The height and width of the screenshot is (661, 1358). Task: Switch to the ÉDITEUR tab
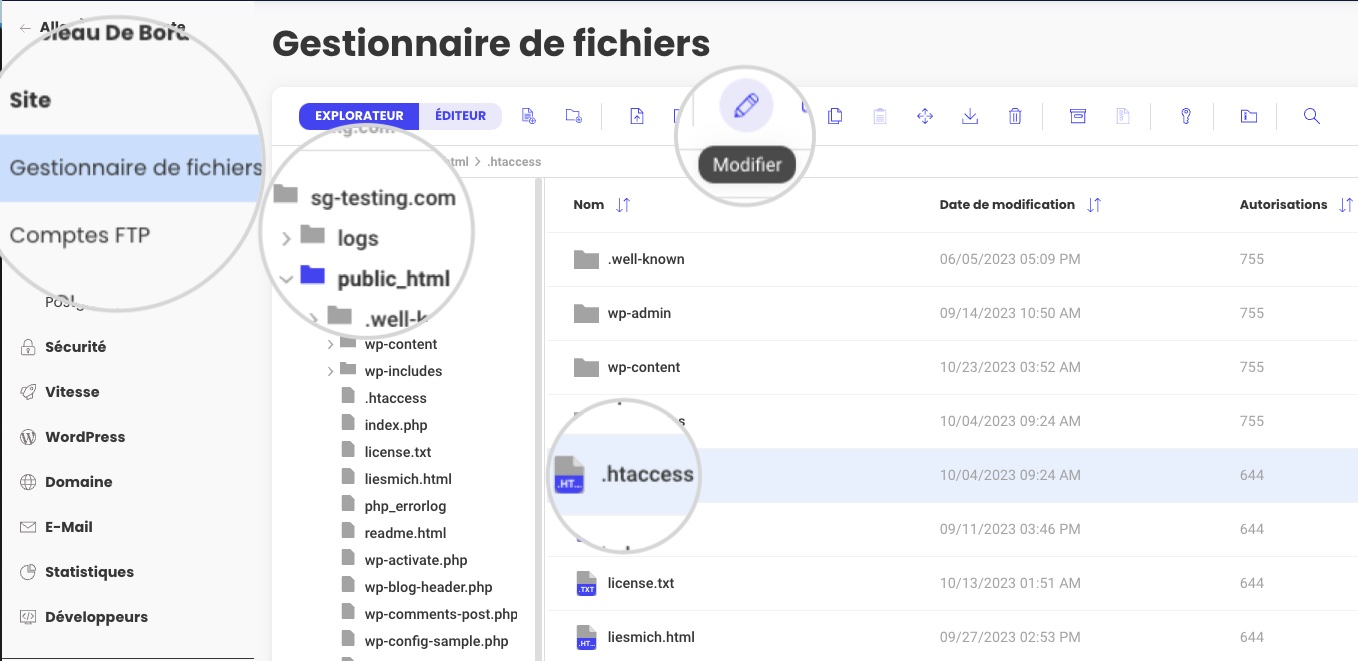click(x=460, y=116)
